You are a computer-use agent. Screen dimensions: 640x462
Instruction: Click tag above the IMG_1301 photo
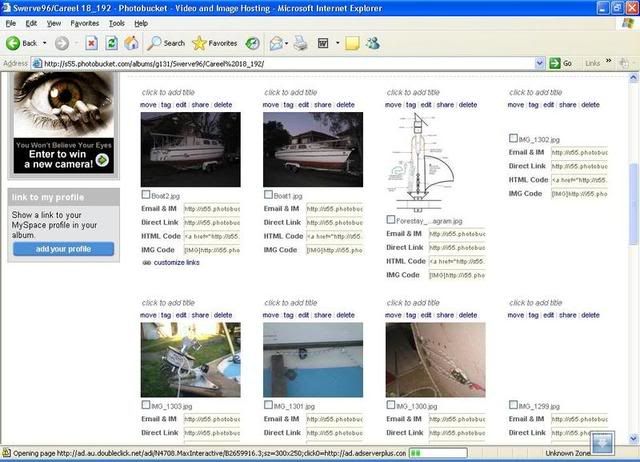(289, 315)
